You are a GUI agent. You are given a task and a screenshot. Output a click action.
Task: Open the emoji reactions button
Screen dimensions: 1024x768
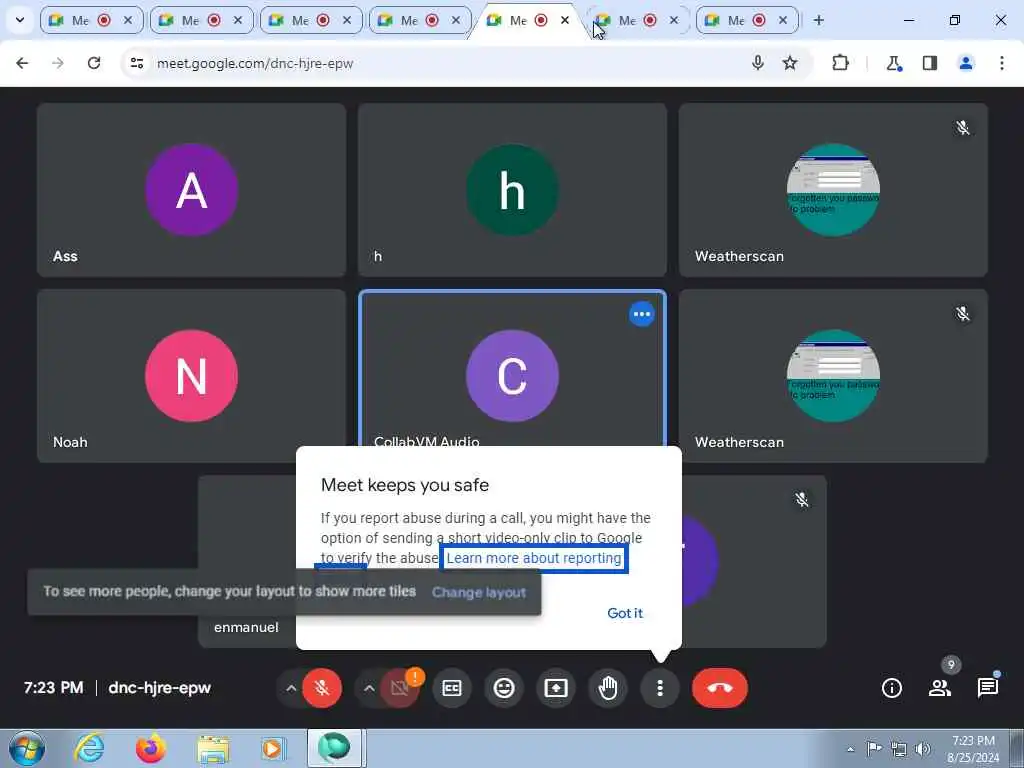point(504,688)
